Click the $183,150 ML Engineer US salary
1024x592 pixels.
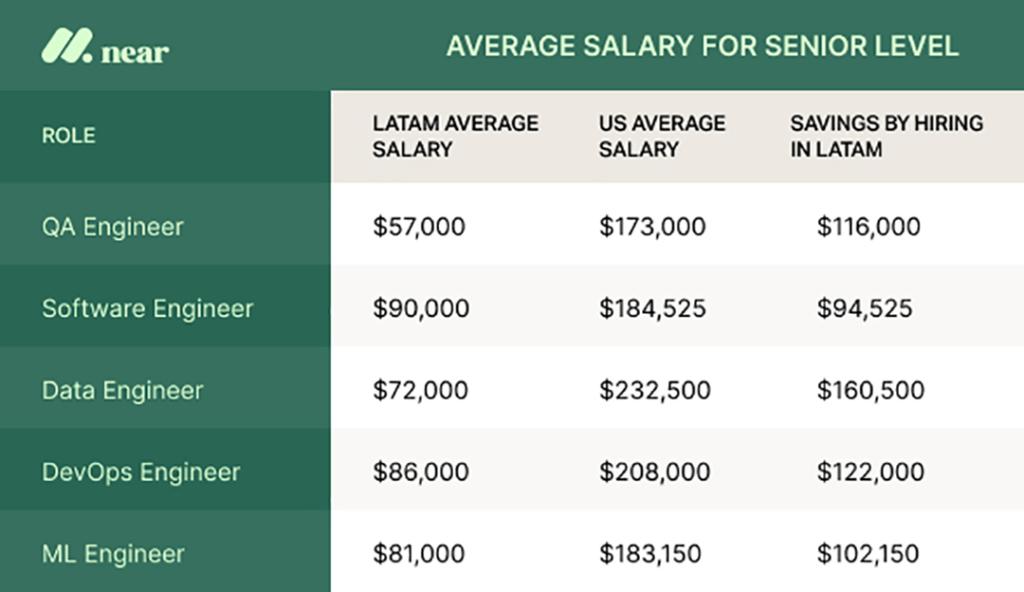650,554
